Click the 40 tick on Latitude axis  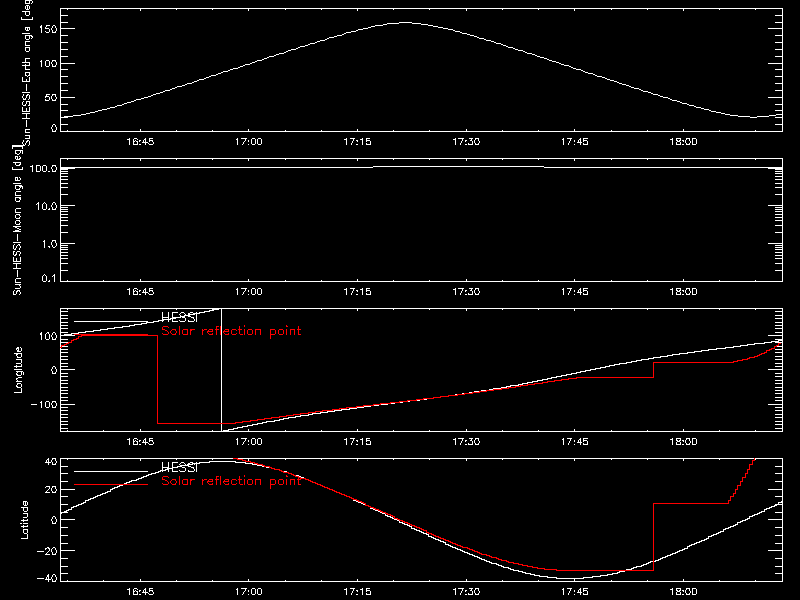(x=52, y=462)
